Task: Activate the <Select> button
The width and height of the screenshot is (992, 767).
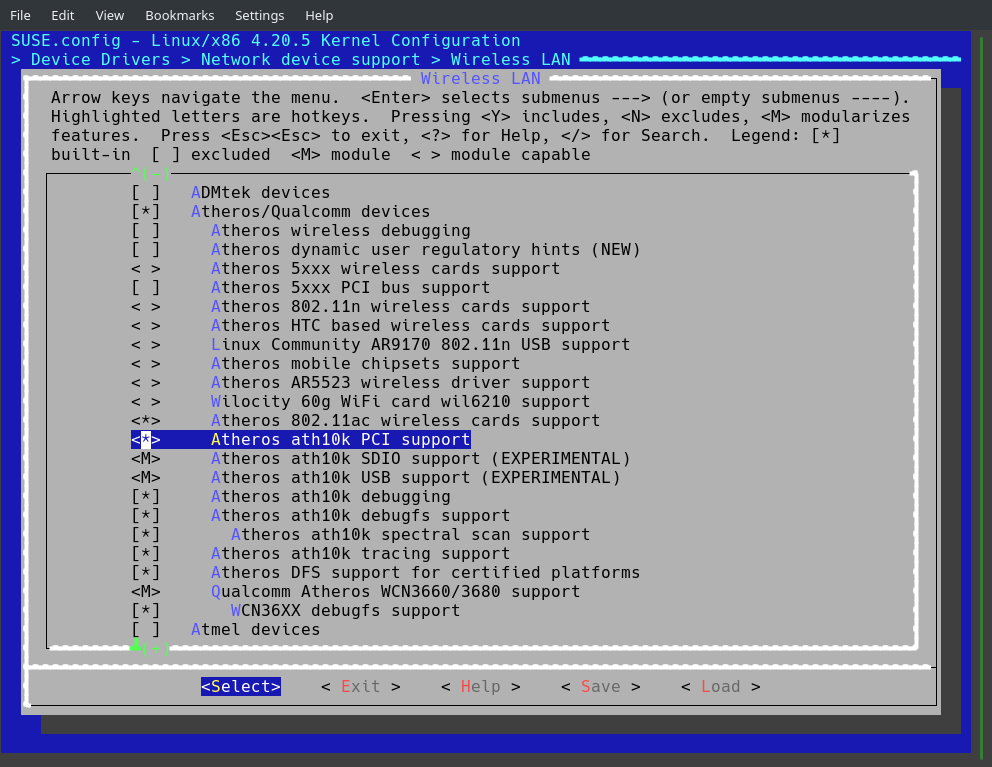Action: [x=241, y=687]
